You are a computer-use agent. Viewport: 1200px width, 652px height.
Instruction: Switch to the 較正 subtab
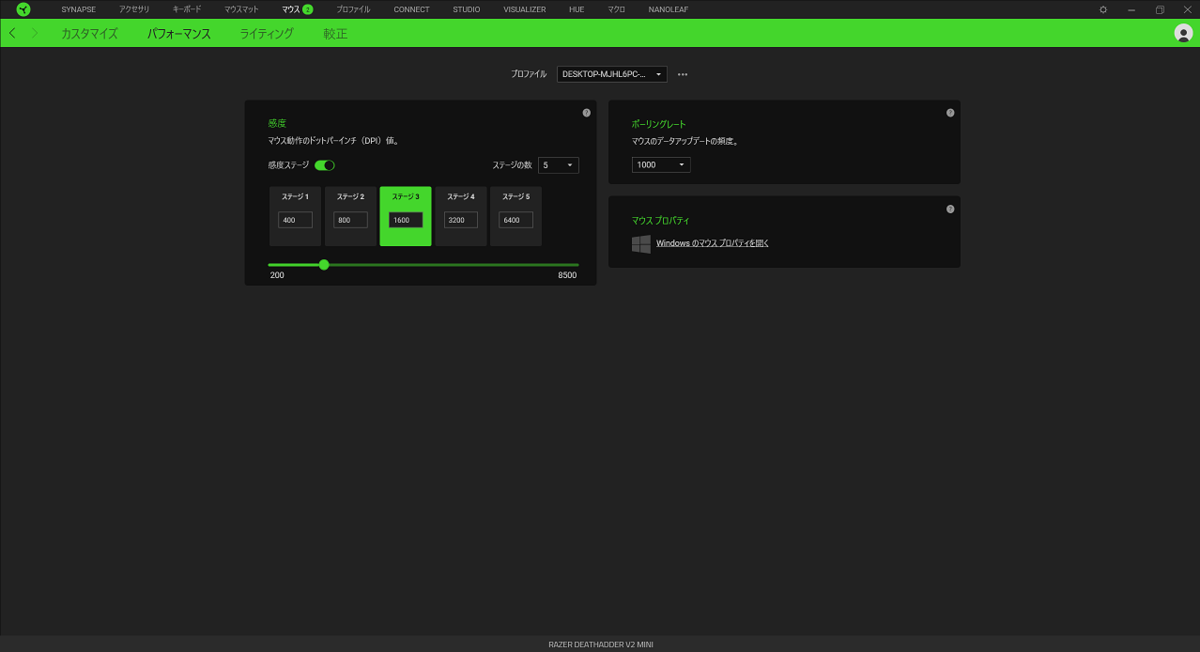click(x=335, y=33)
